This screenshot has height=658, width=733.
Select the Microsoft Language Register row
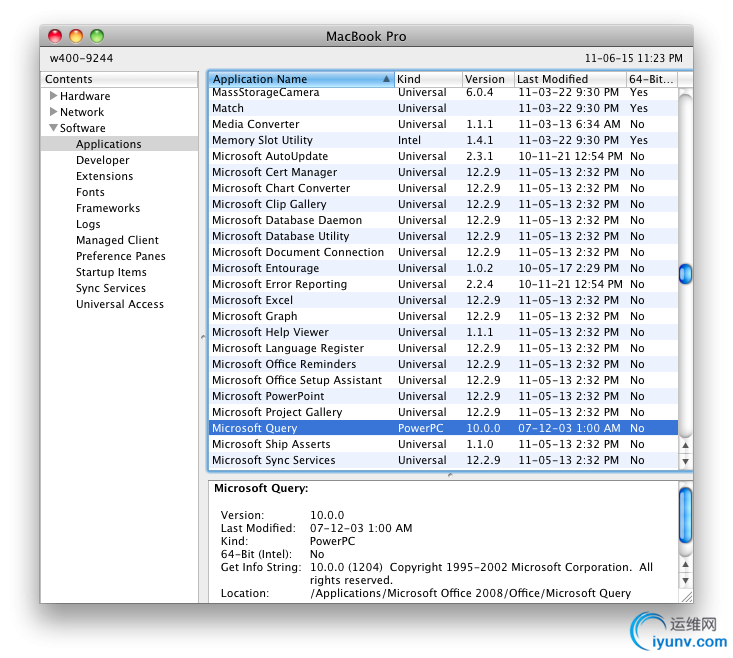443,348
